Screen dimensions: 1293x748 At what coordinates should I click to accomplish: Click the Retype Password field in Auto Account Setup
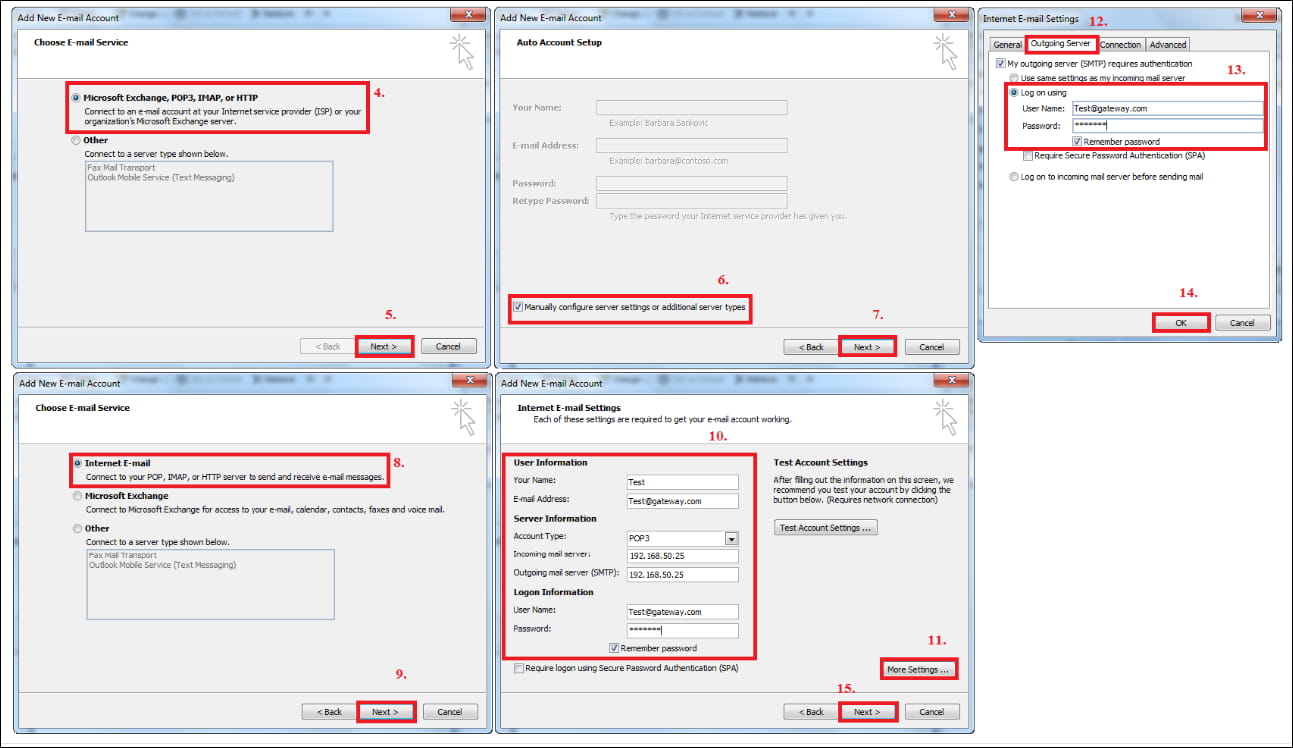click(691, 201)
